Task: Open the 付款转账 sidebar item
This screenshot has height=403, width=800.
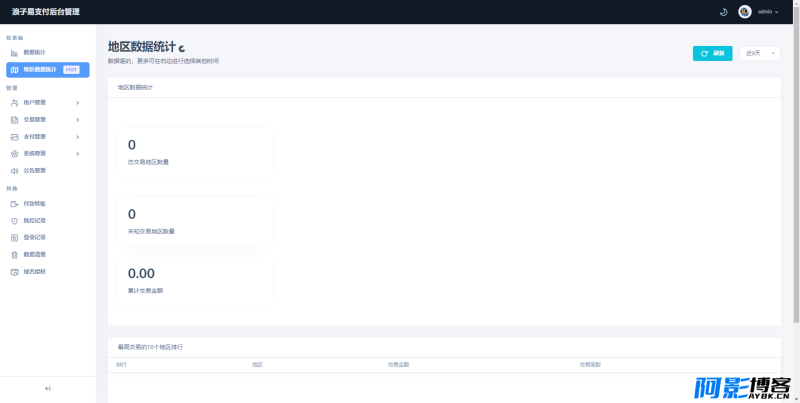Action: point(48,204)
